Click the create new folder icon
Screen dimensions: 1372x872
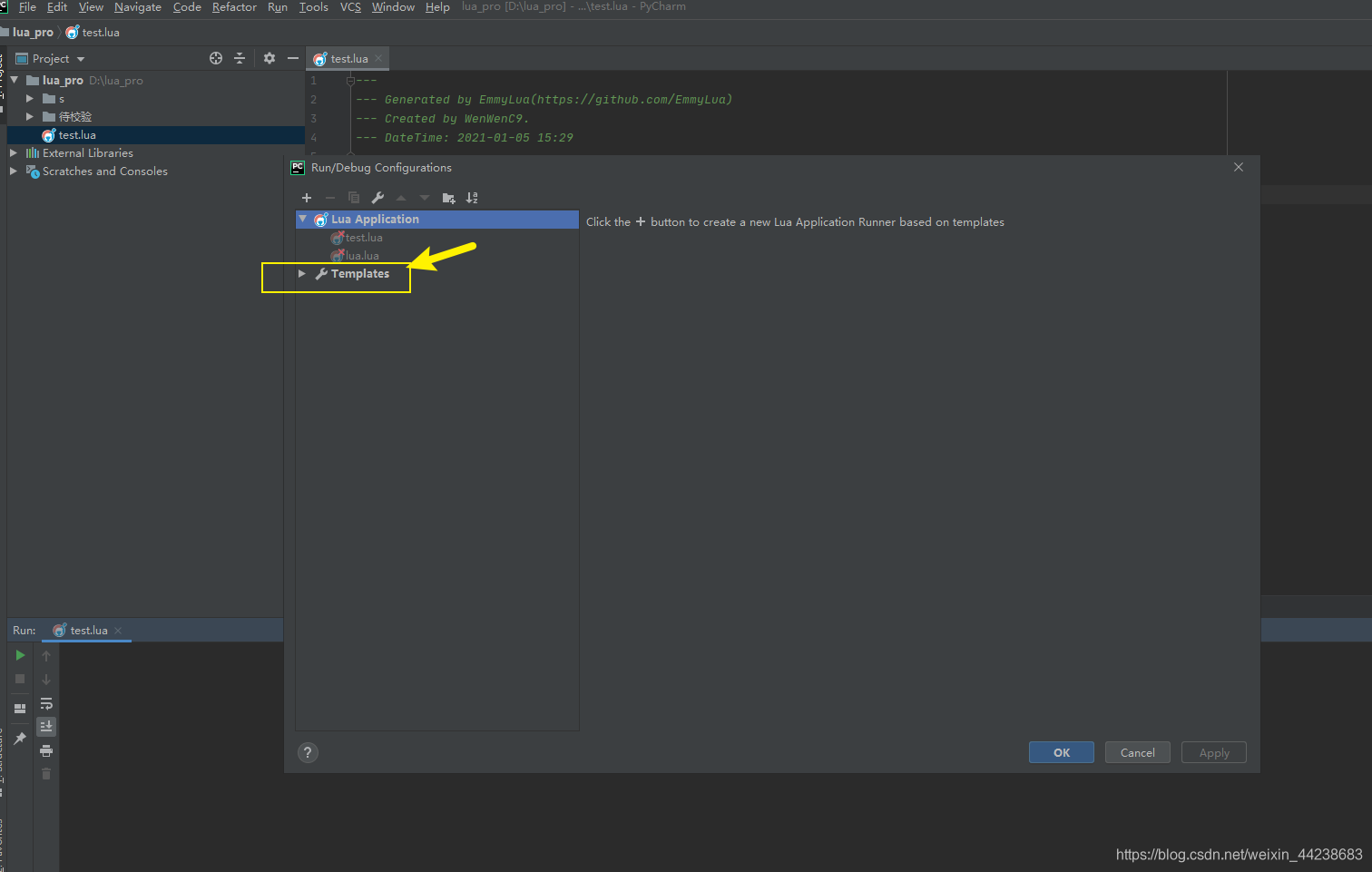[448, 198]
